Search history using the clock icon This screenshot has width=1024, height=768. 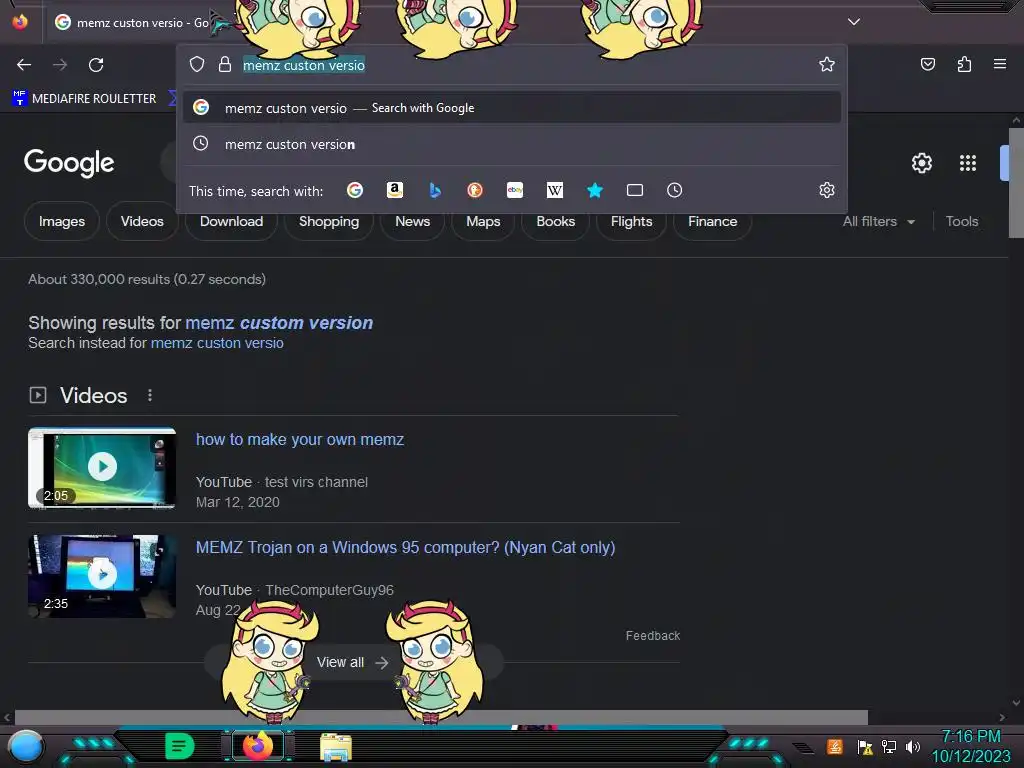point(675,190)
